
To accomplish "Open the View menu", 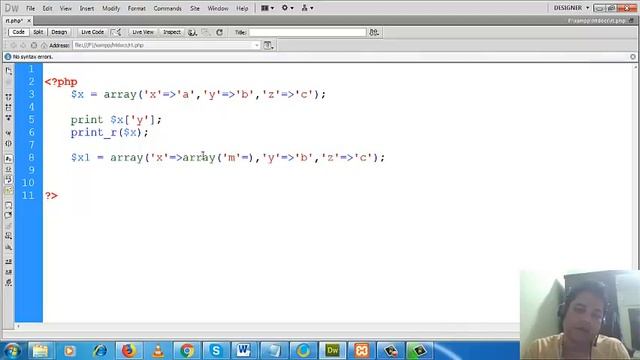I will 65,8.
